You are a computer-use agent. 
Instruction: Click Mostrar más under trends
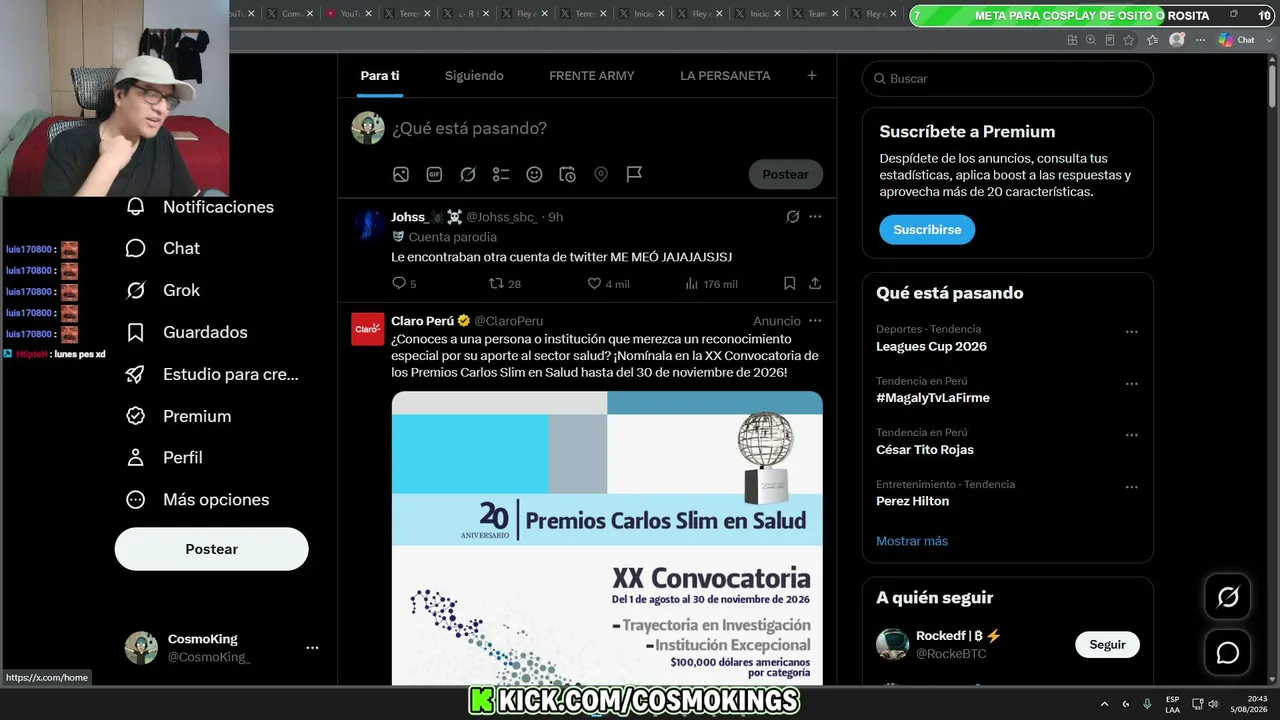(x=912, y=541)
